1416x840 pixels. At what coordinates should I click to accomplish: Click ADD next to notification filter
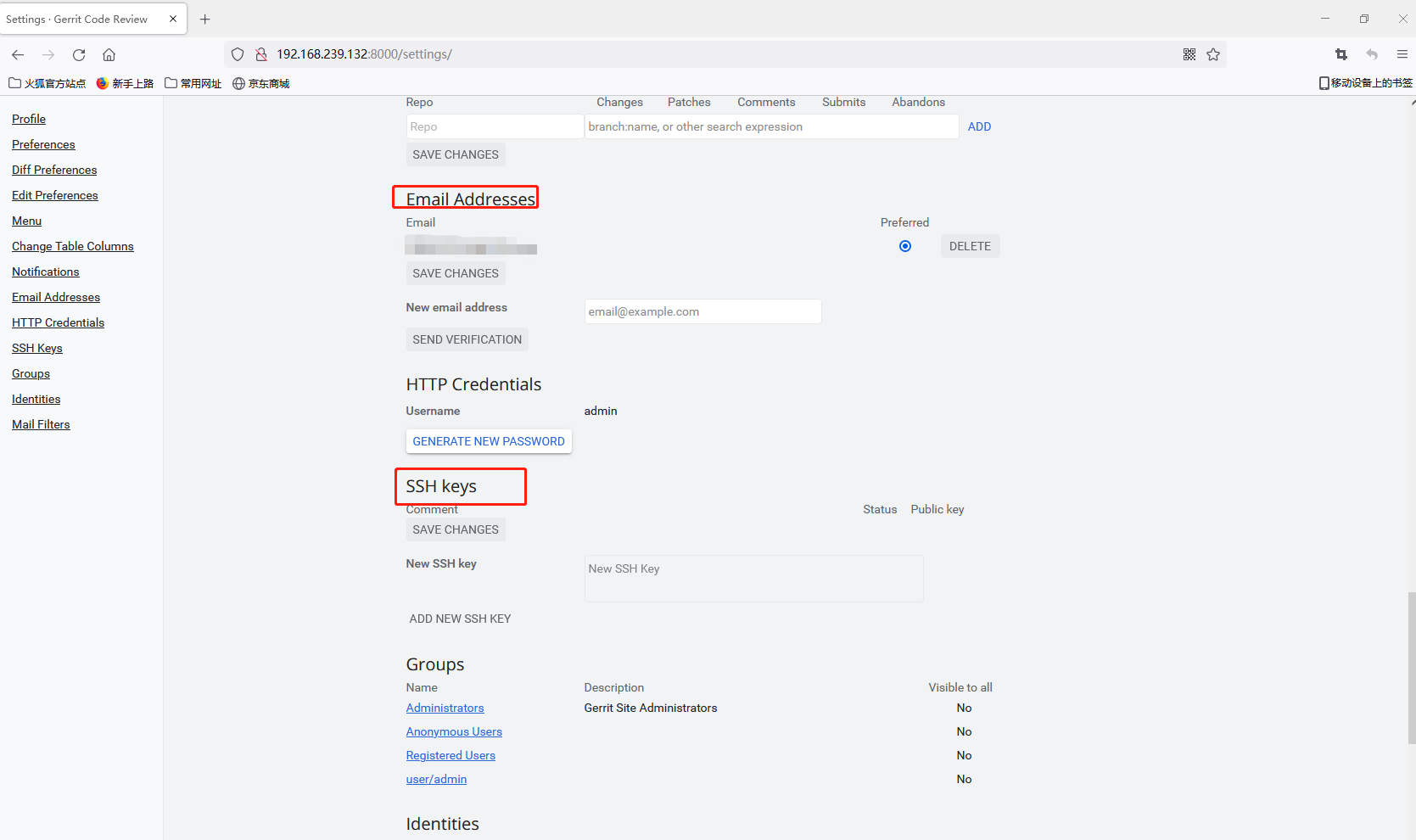[x=979, y=126]
